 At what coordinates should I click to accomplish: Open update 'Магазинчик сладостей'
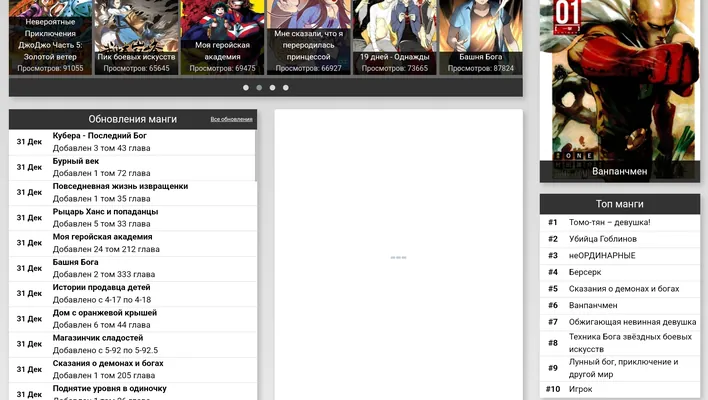(x=98, y=338)
